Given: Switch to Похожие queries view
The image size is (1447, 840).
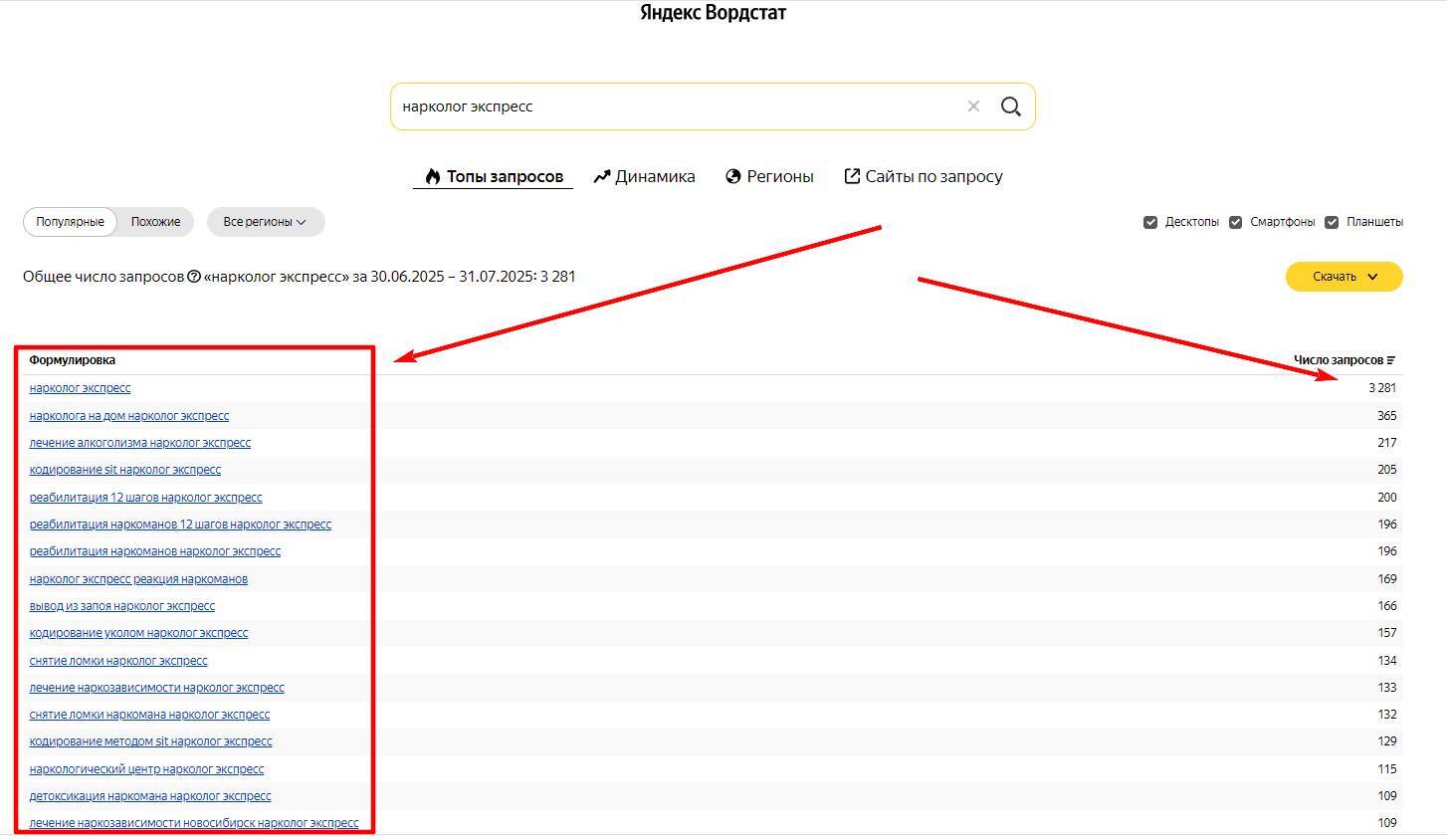Looking at the screenshot, I should (x=155, y=222).
